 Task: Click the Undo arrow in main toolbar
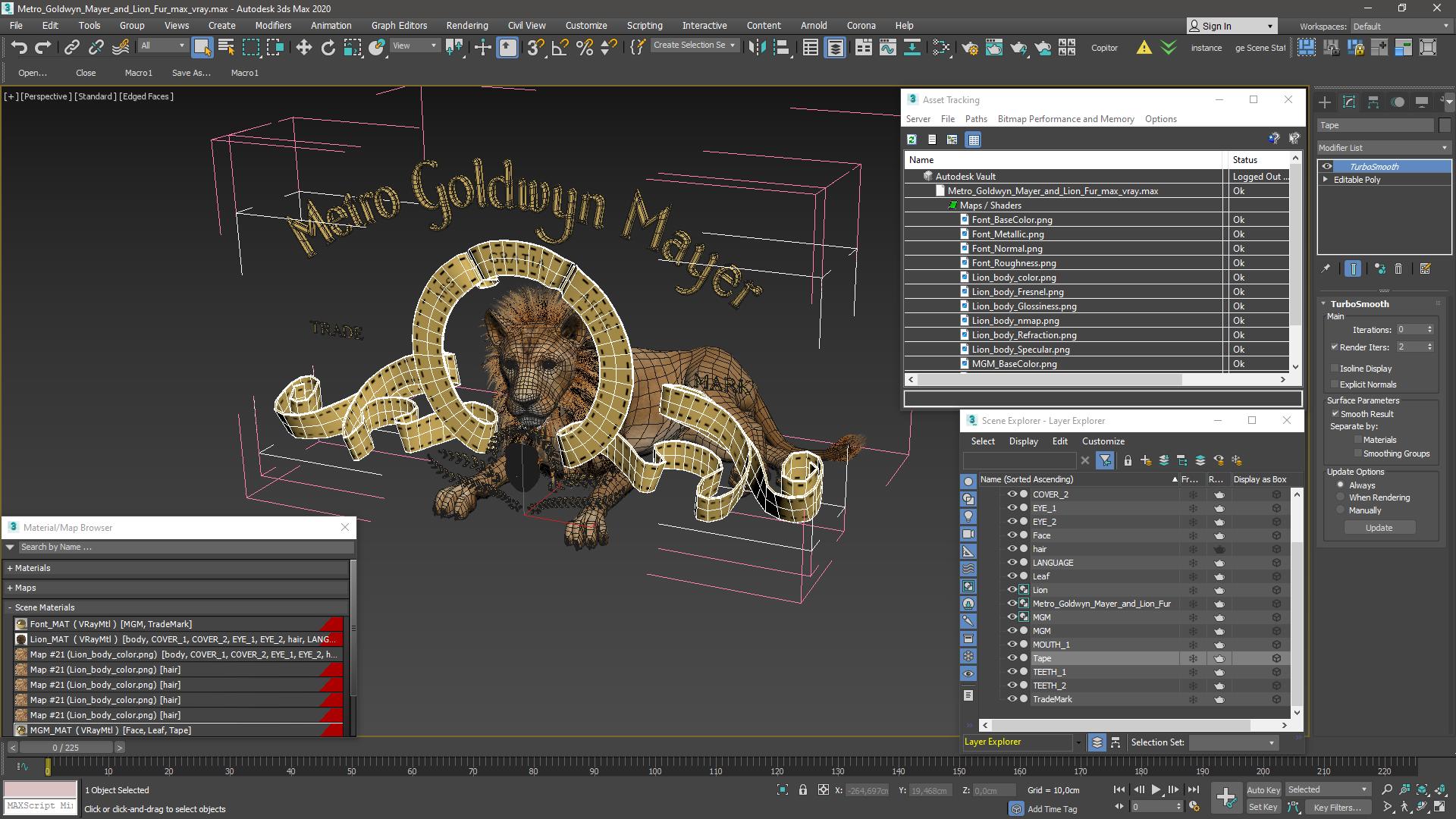tap(19, 48)
